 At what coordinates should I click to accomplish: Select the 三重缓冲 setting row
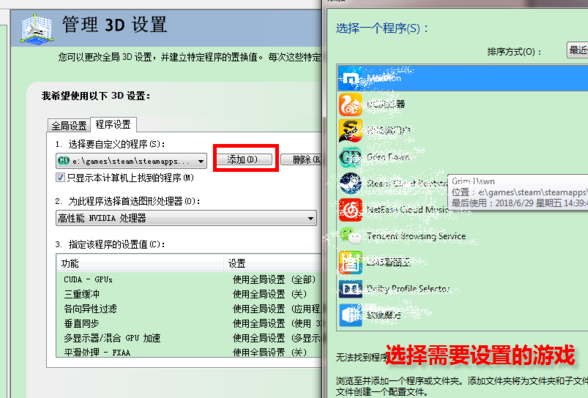click(x=189, y=294)
